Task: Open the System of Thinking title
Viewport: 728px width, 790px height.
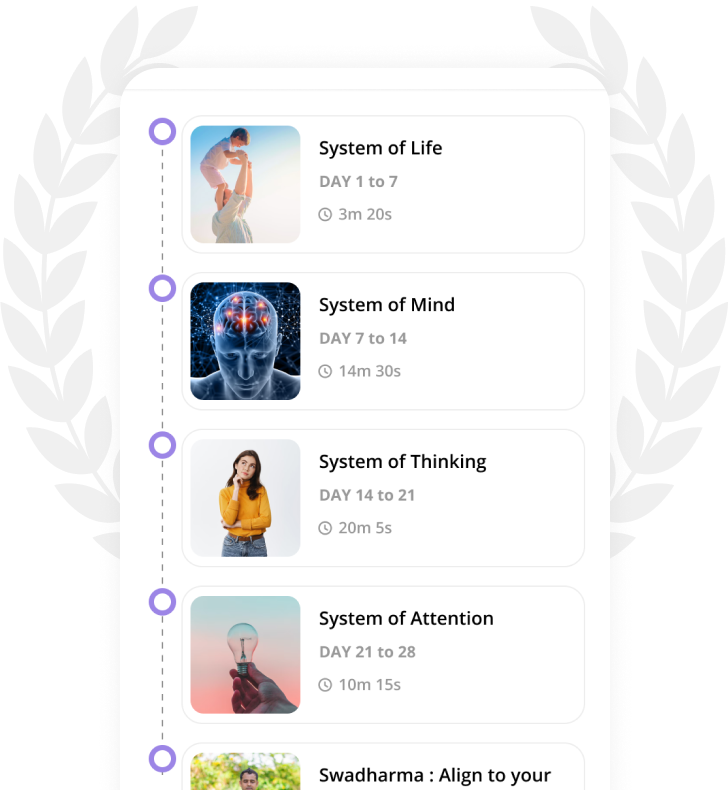Action: [x=403, y=462]
